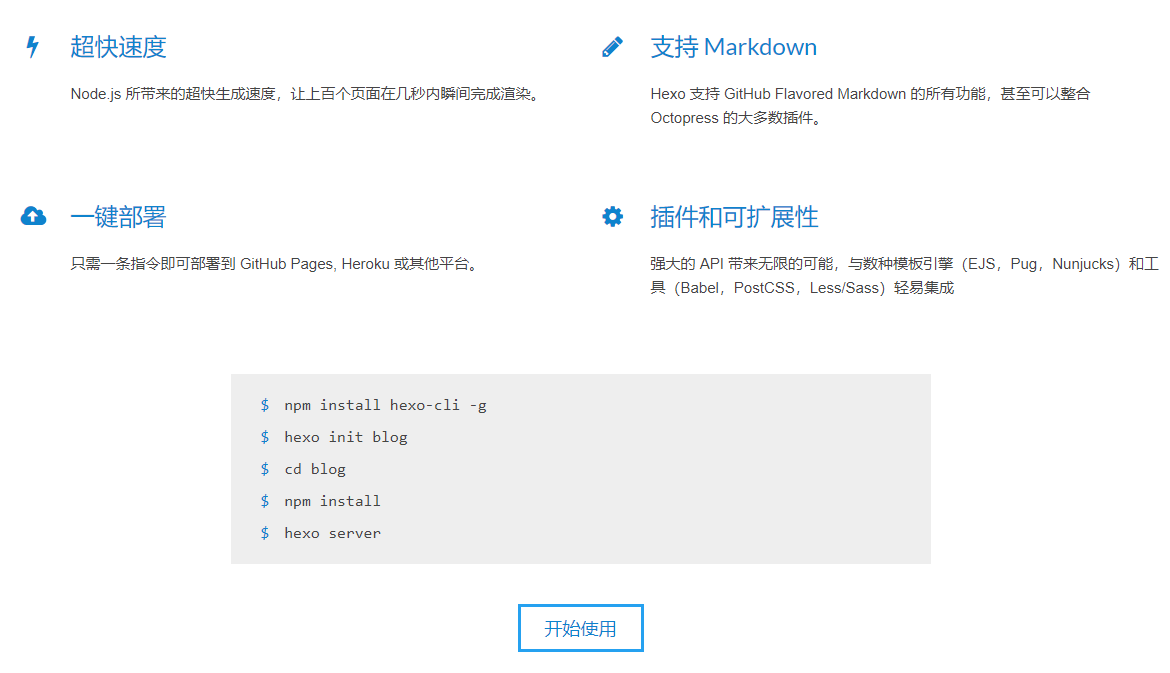Select the hexo init blog command line
The height and width of the screenshot is (673, 1170).
pos(345,437)
